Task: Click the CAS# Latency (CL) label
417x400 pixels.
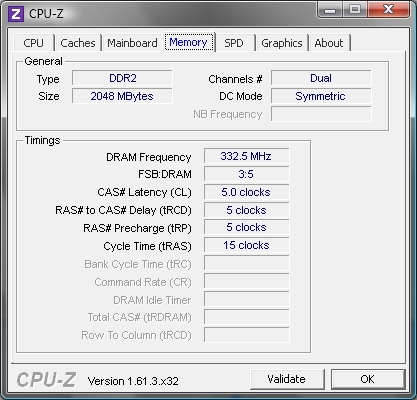Action: click(144, 192)
